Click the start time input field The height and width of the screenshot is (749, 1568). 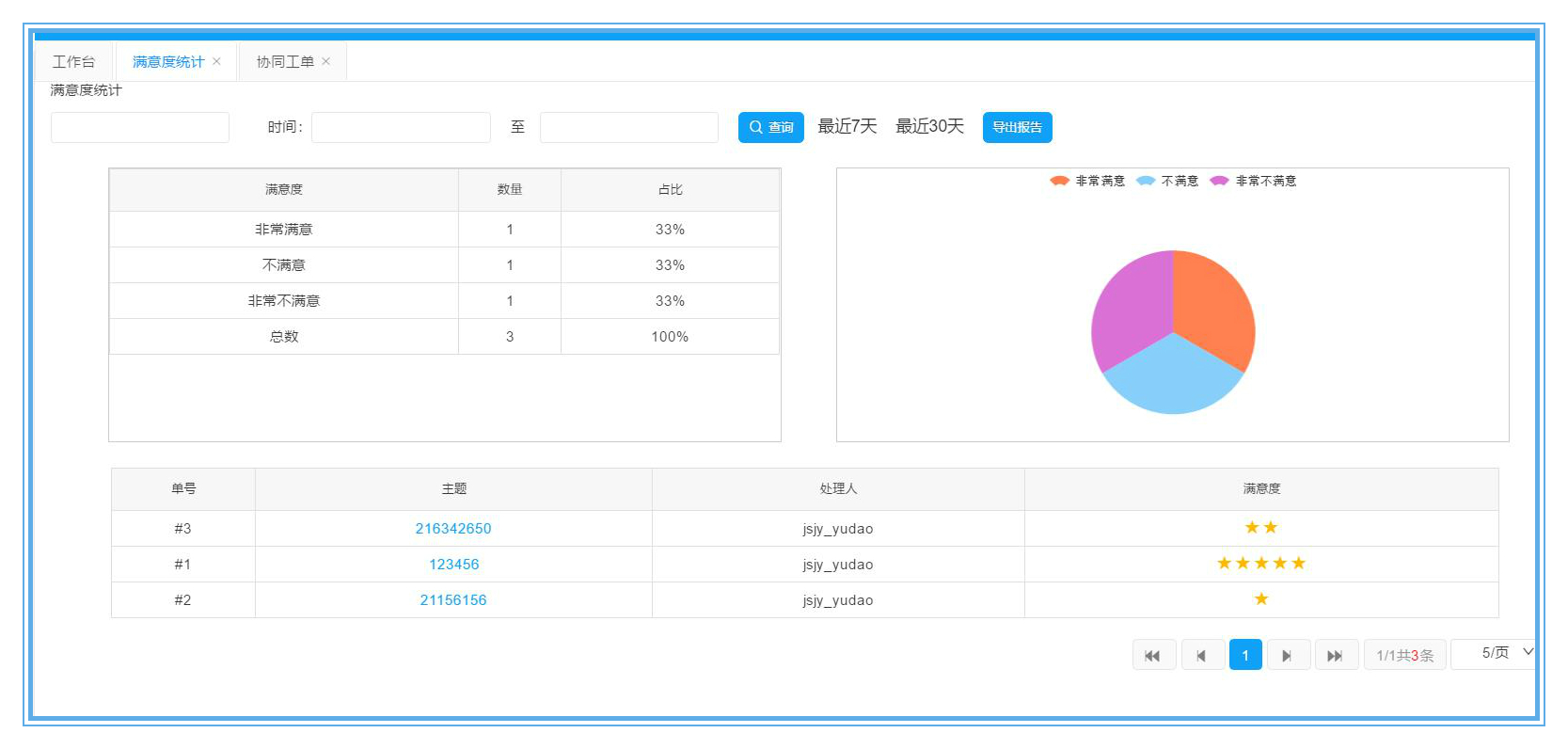401,127
